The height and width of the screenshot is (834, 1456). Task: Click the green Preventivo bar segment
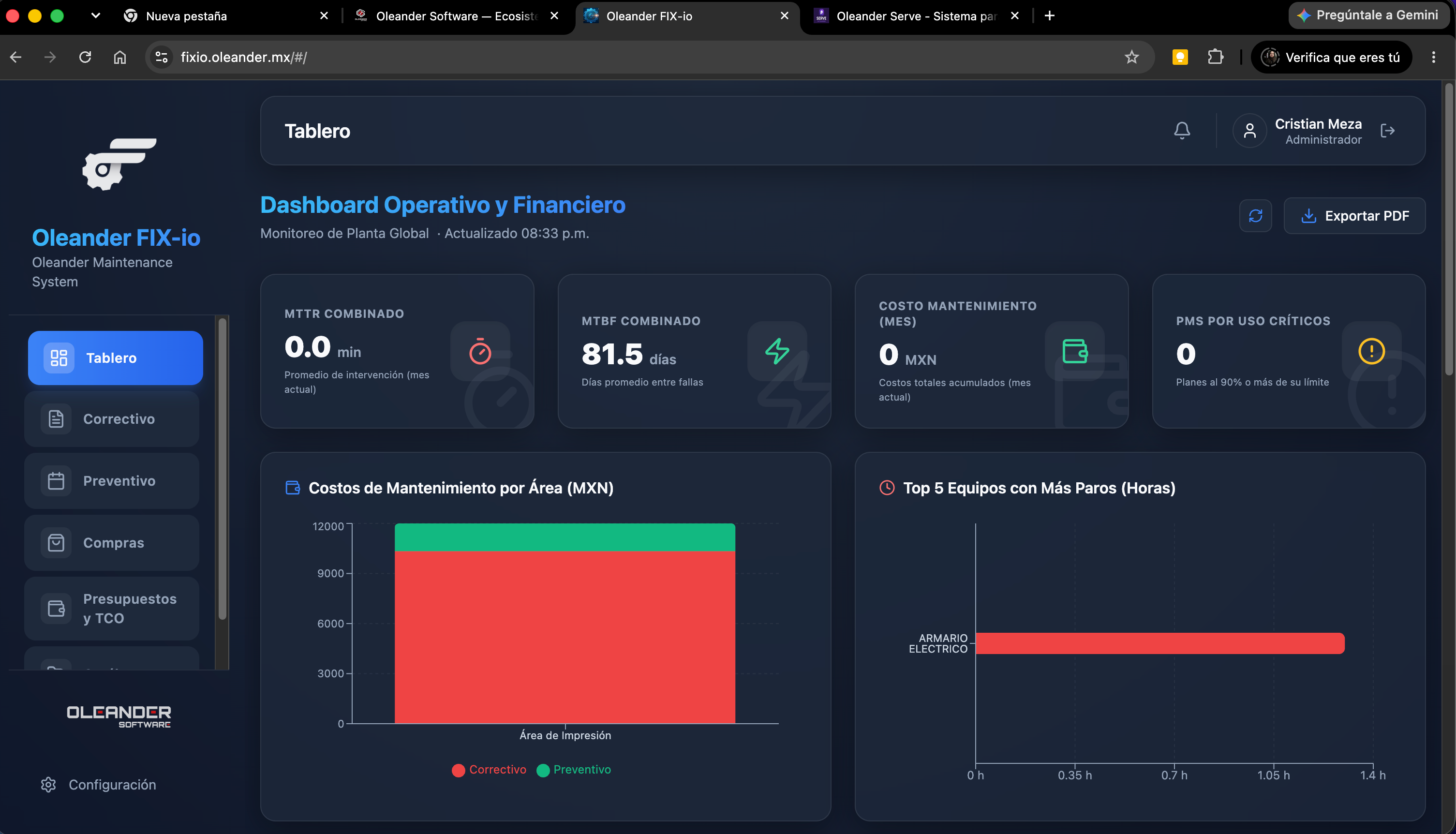pyautogui.click(x=565, y=536)
